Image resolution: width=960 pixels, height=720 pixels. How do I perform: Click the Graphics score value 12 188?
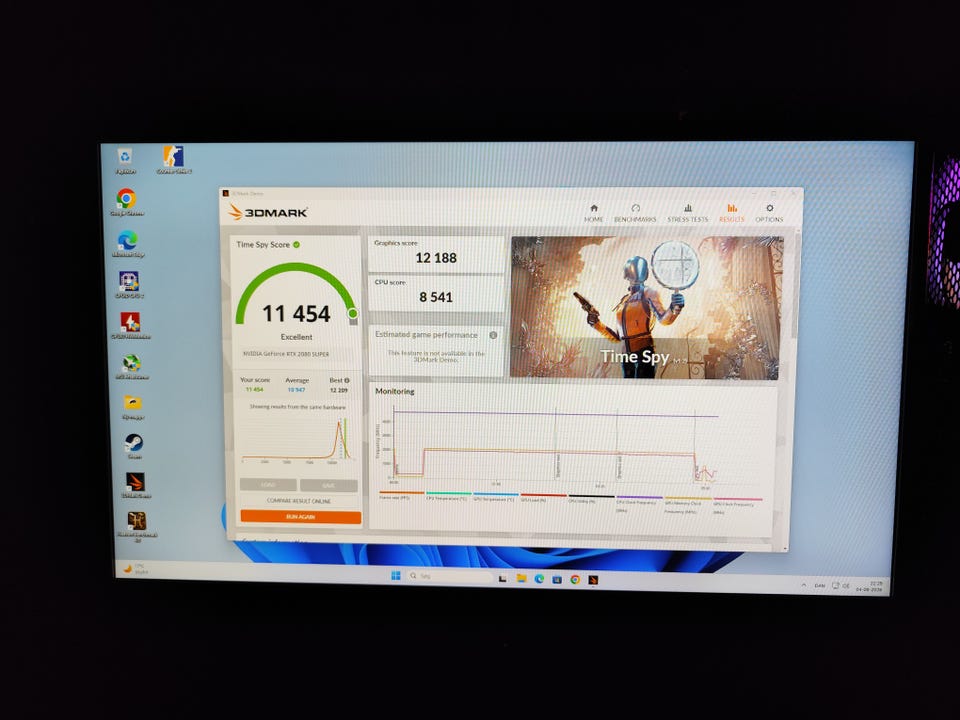436,258
